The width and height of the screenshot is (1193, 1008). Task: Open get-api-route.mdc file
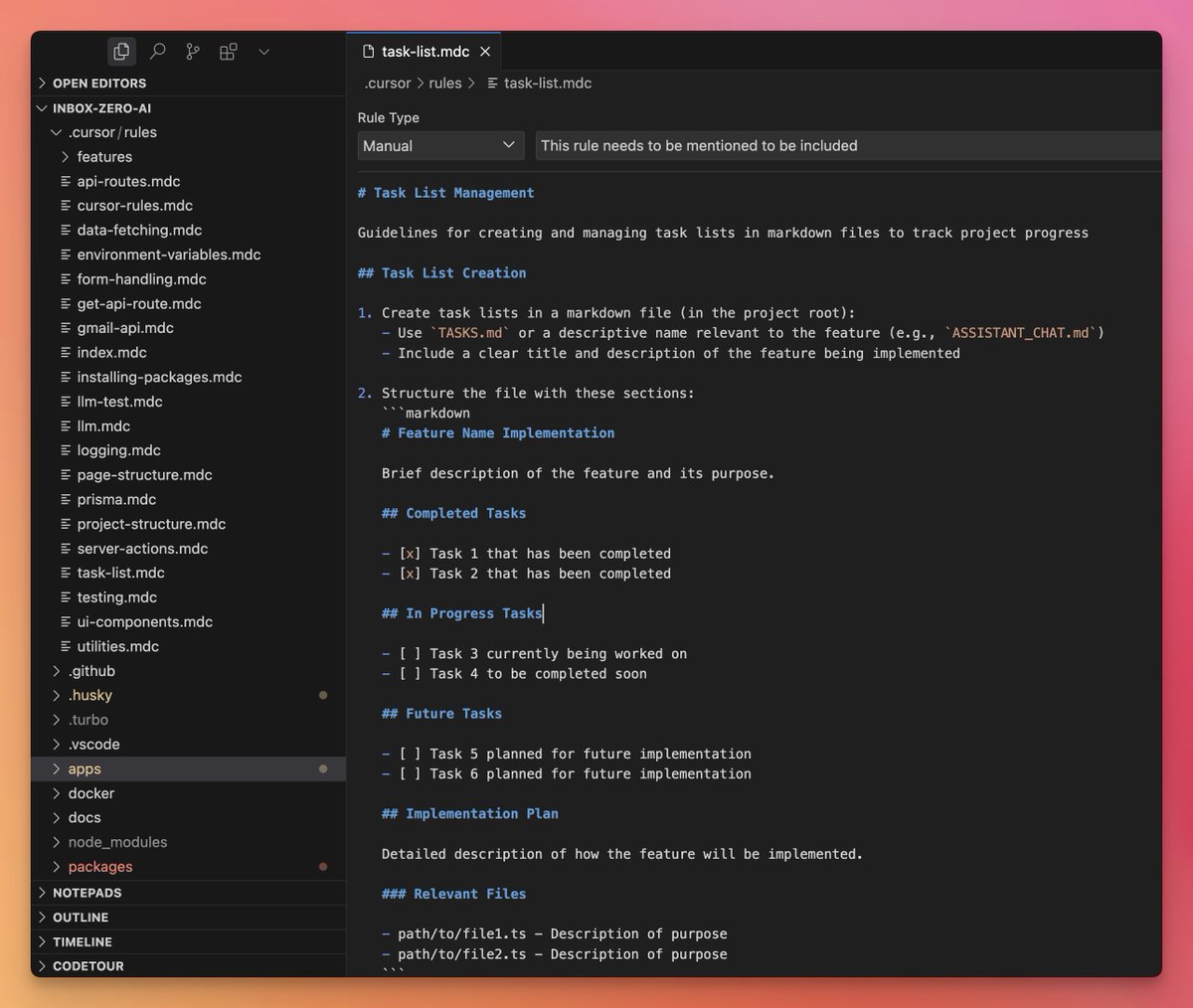[x=189, y=303]
